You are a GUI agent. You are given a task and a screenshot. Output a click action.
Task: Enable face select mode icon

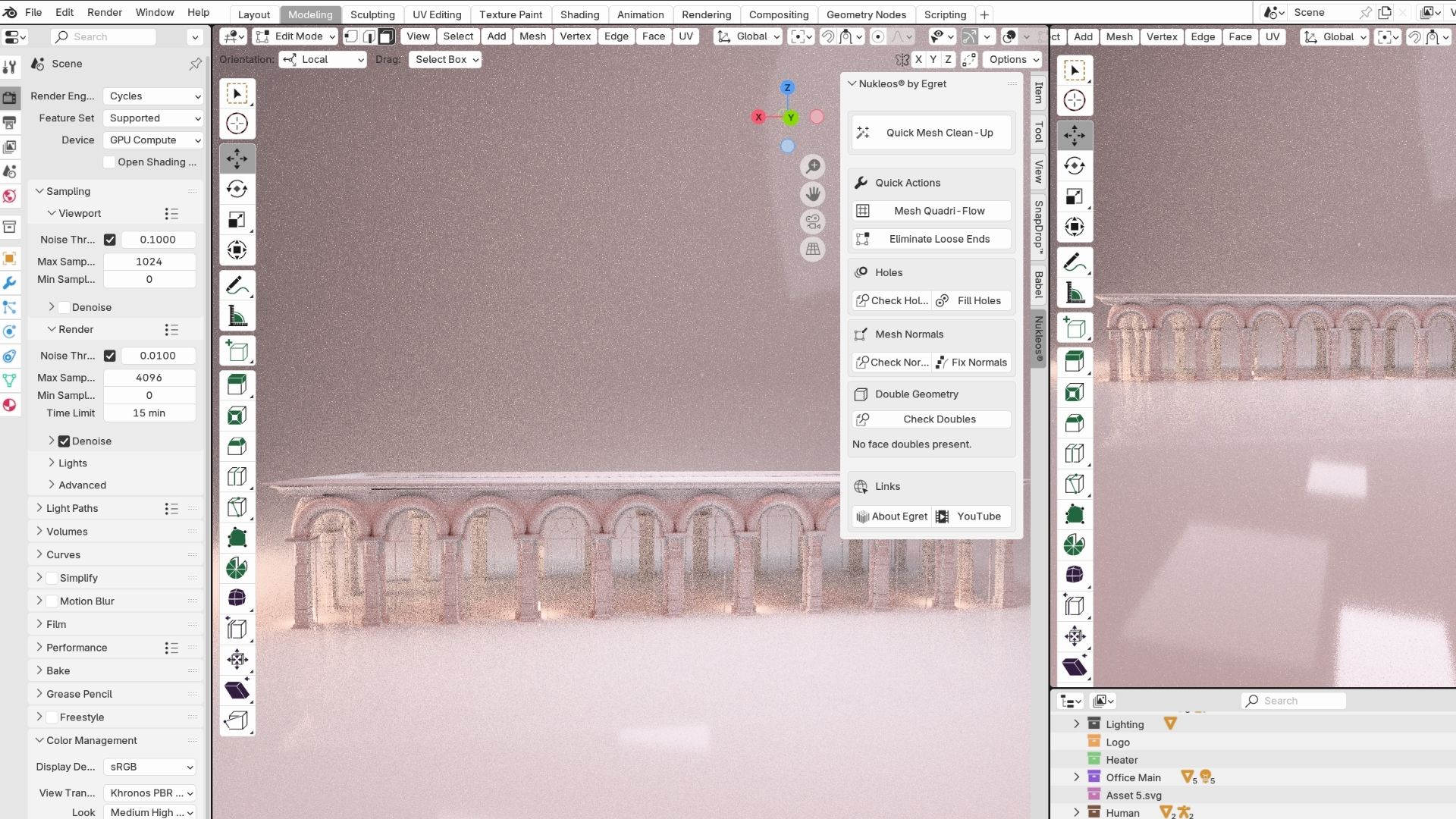pyautogui.click(x=387, y=36)
